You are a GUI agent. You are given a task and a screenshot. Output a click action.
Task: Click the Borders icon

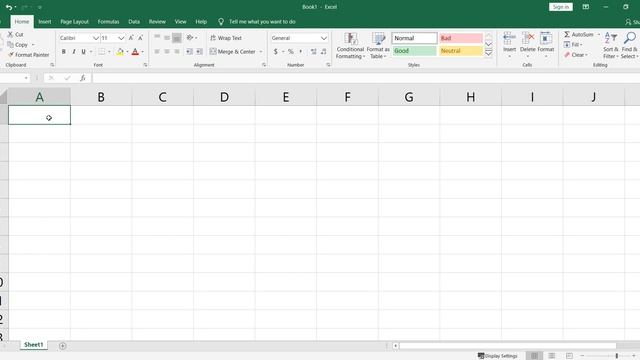[101, 52]
